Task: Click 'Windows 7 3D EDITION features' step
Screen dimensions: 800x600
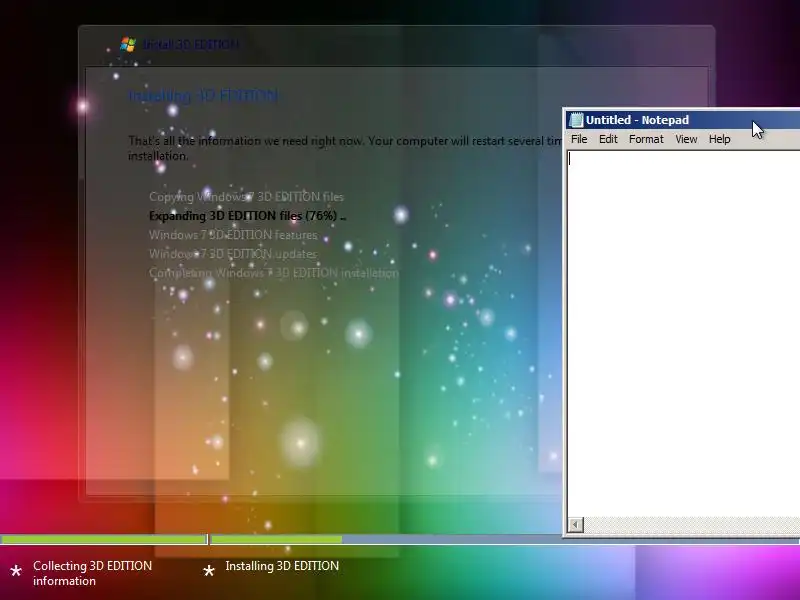Action: coord(233,235)
